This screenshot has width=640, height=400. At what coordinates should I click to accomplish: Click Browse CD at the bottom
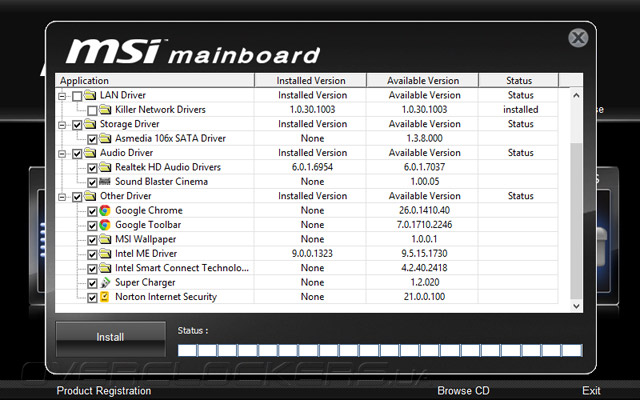[463, 391]
